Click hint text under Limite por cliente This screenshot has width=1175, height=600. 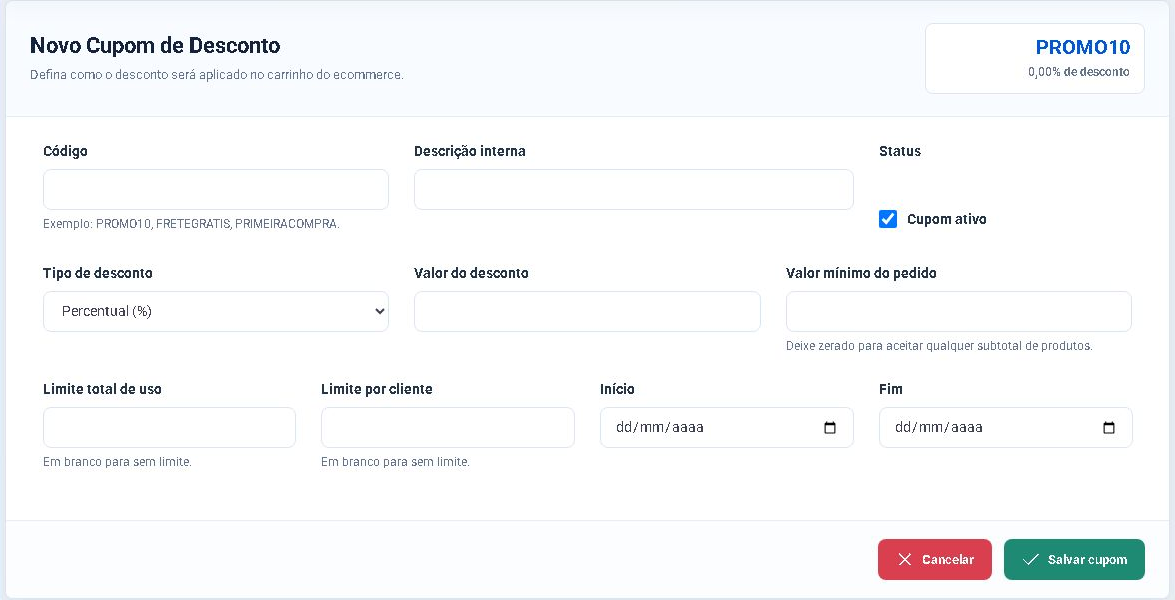point(395,462)
